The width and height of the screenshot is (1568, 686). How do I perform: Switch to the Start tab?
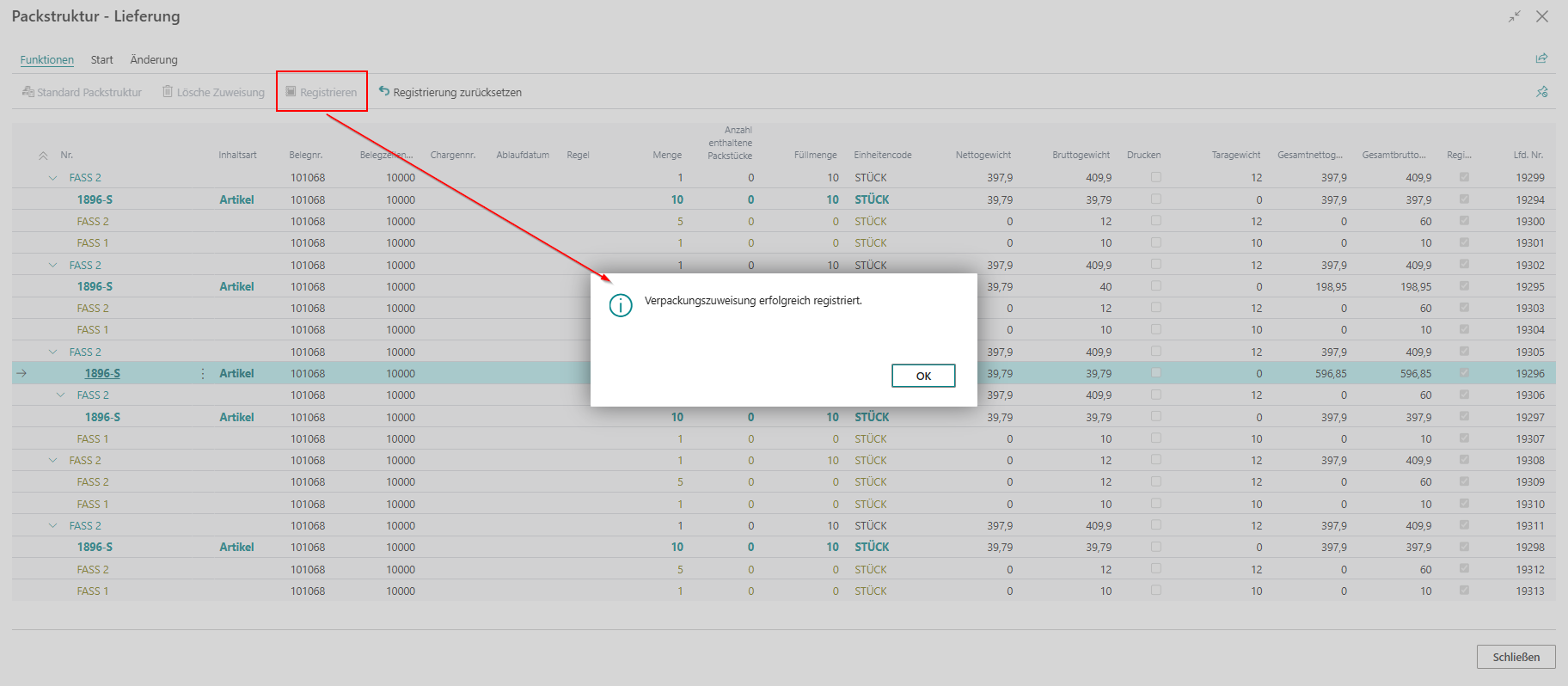pyautogui.click(x=101, y=59)
